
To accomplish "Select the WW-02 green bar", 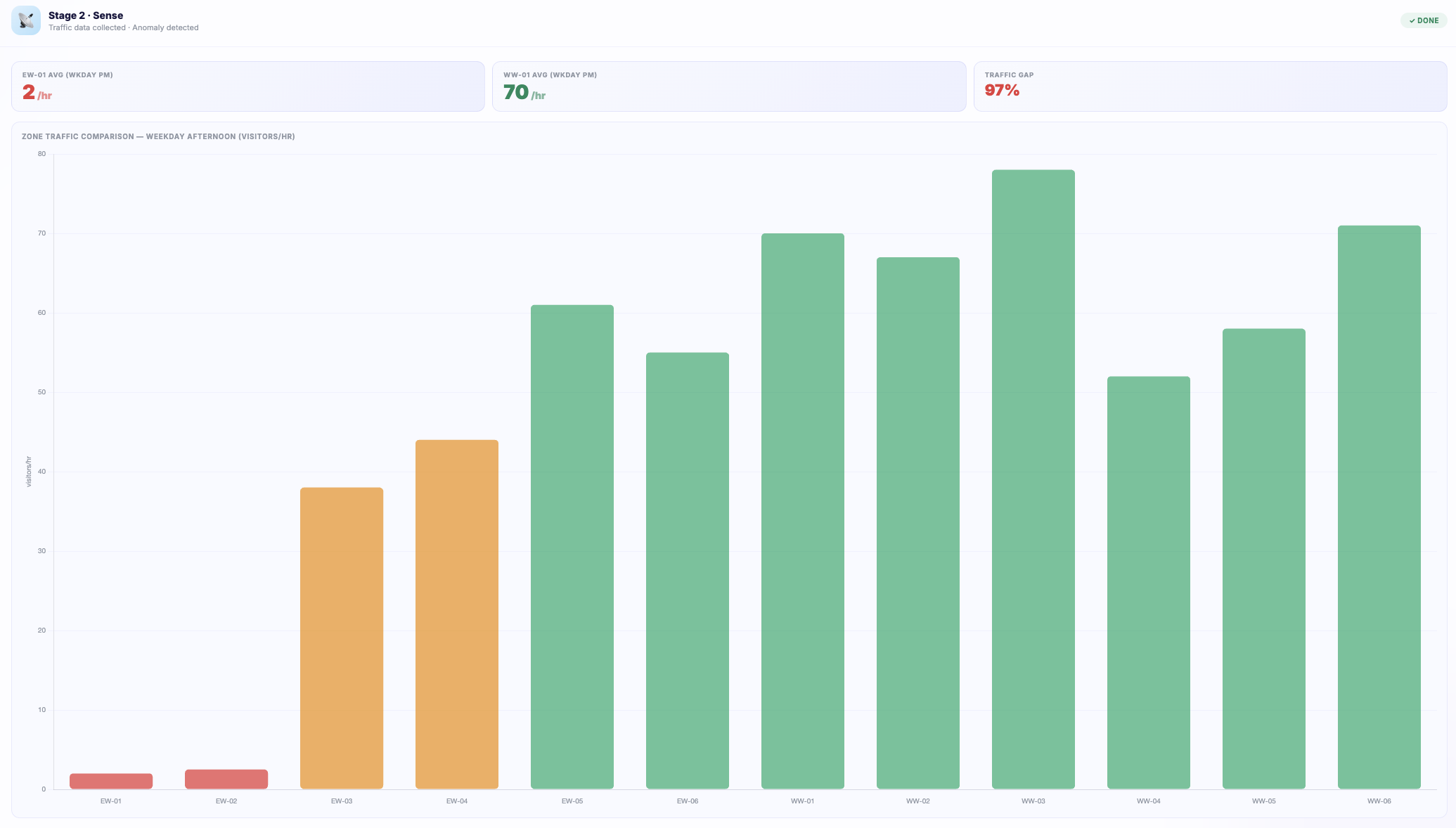I will click(918, 523).
